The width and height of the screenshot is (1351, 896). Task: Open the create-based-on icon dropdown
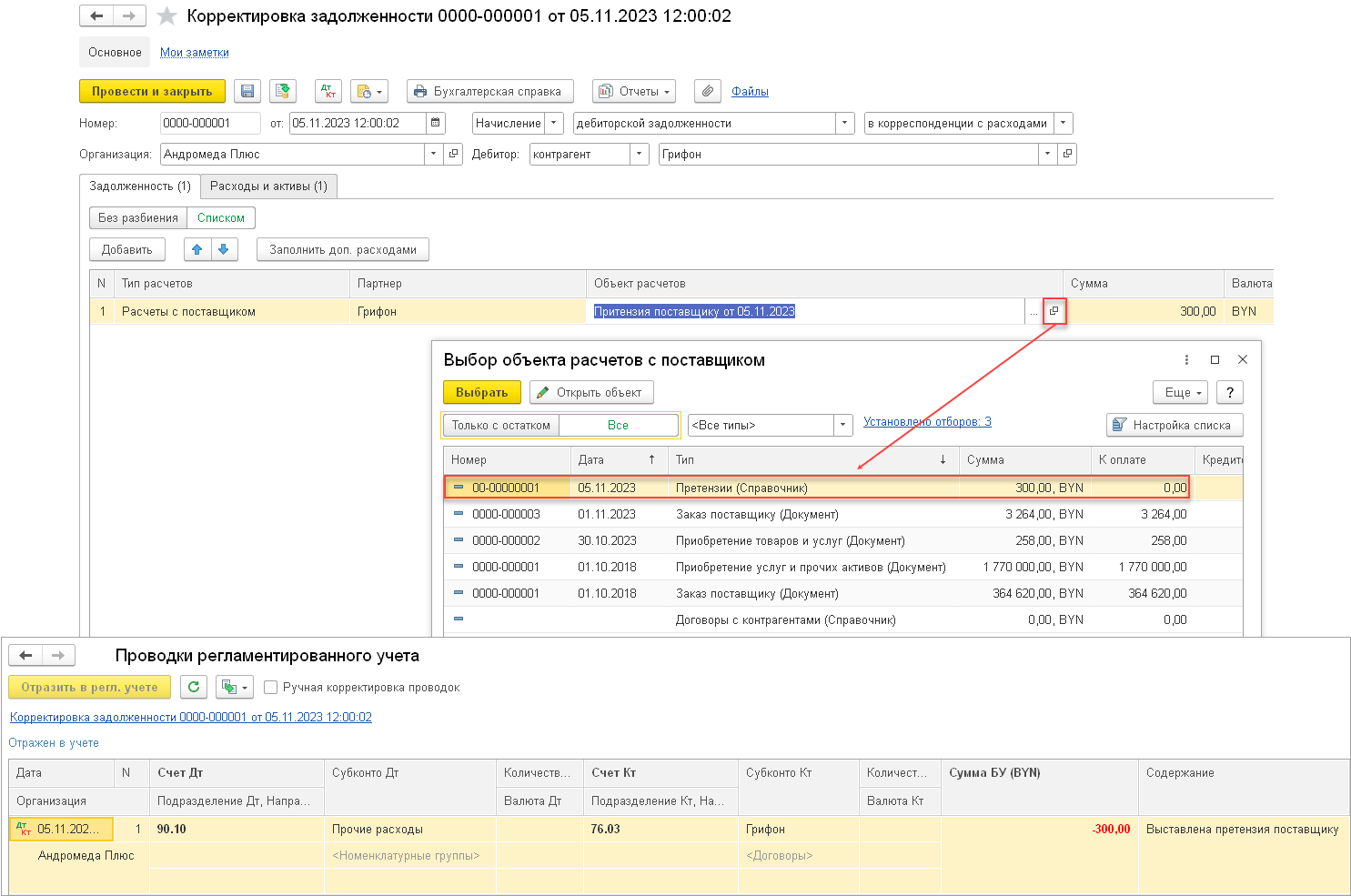pyautogui.click(x=370, y=91)
